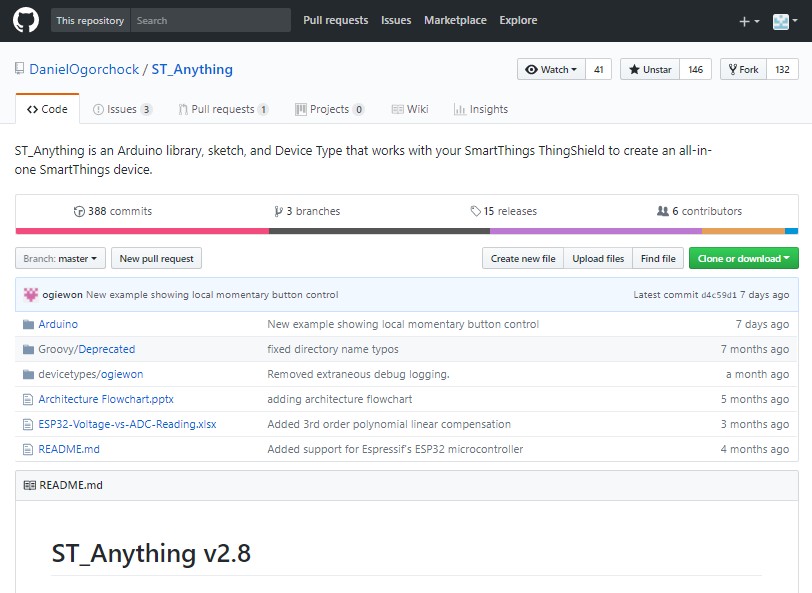Open the DanielOgorchock user profile link
This screenshot has height=593, width=812.
pyautogui.click(x=84, y=69)
